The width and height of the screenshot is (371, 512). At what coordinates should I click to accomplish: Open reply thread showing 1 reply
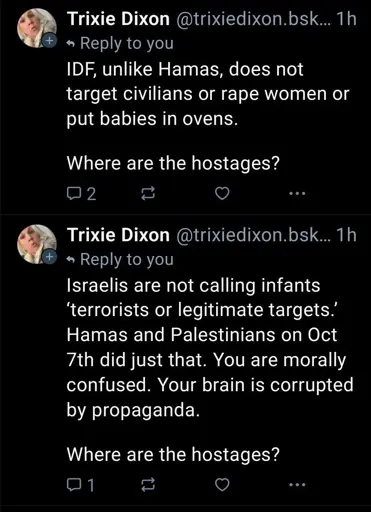click(x=80, y=485)
